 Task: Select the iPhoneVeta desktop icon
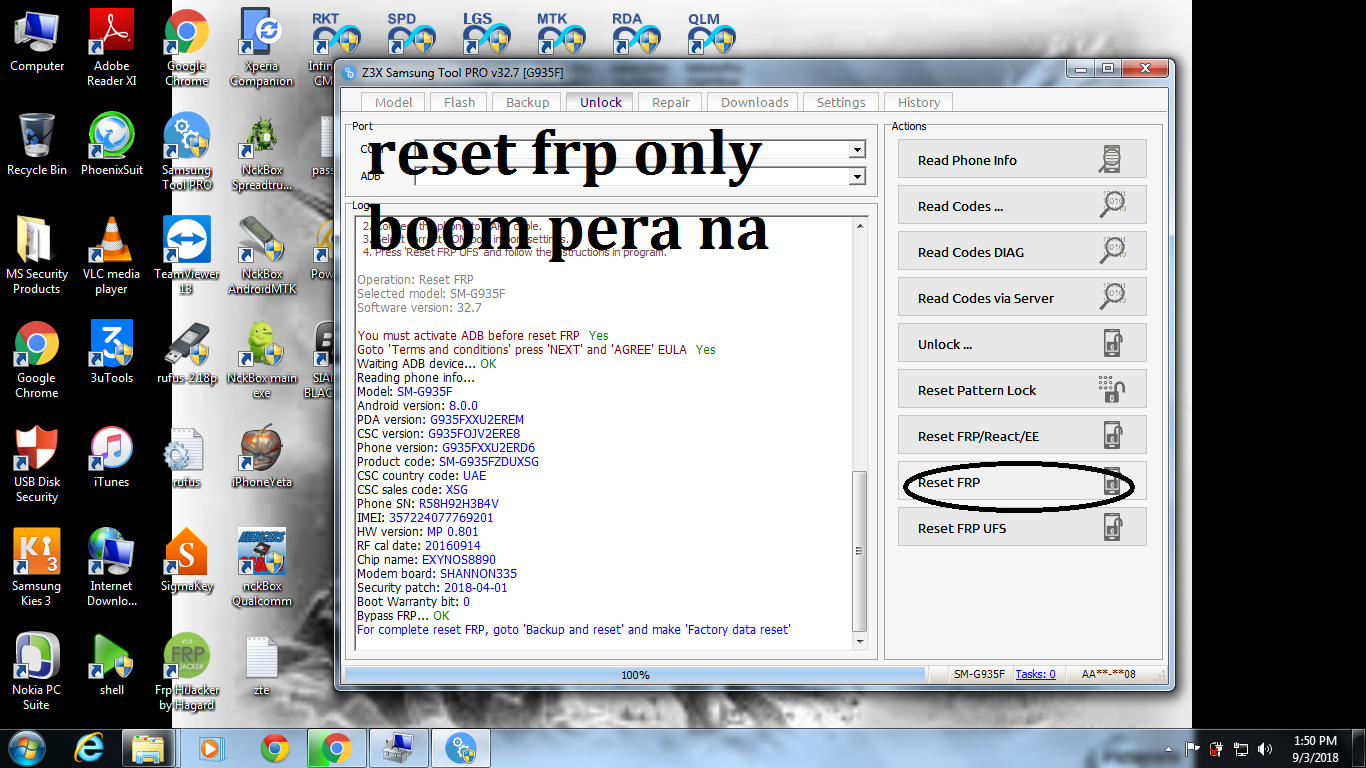click(262, 457)
